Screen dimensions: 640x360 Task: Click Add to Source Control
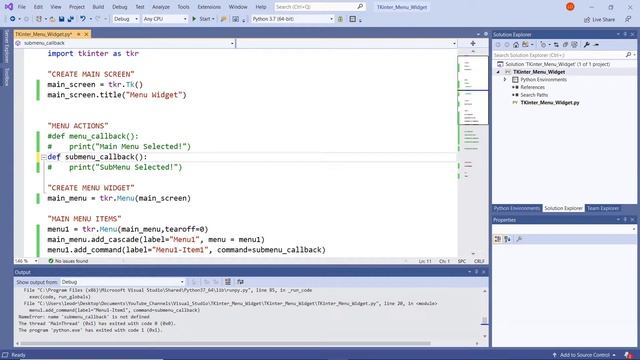pyautogui.click(x=584, y=355)
